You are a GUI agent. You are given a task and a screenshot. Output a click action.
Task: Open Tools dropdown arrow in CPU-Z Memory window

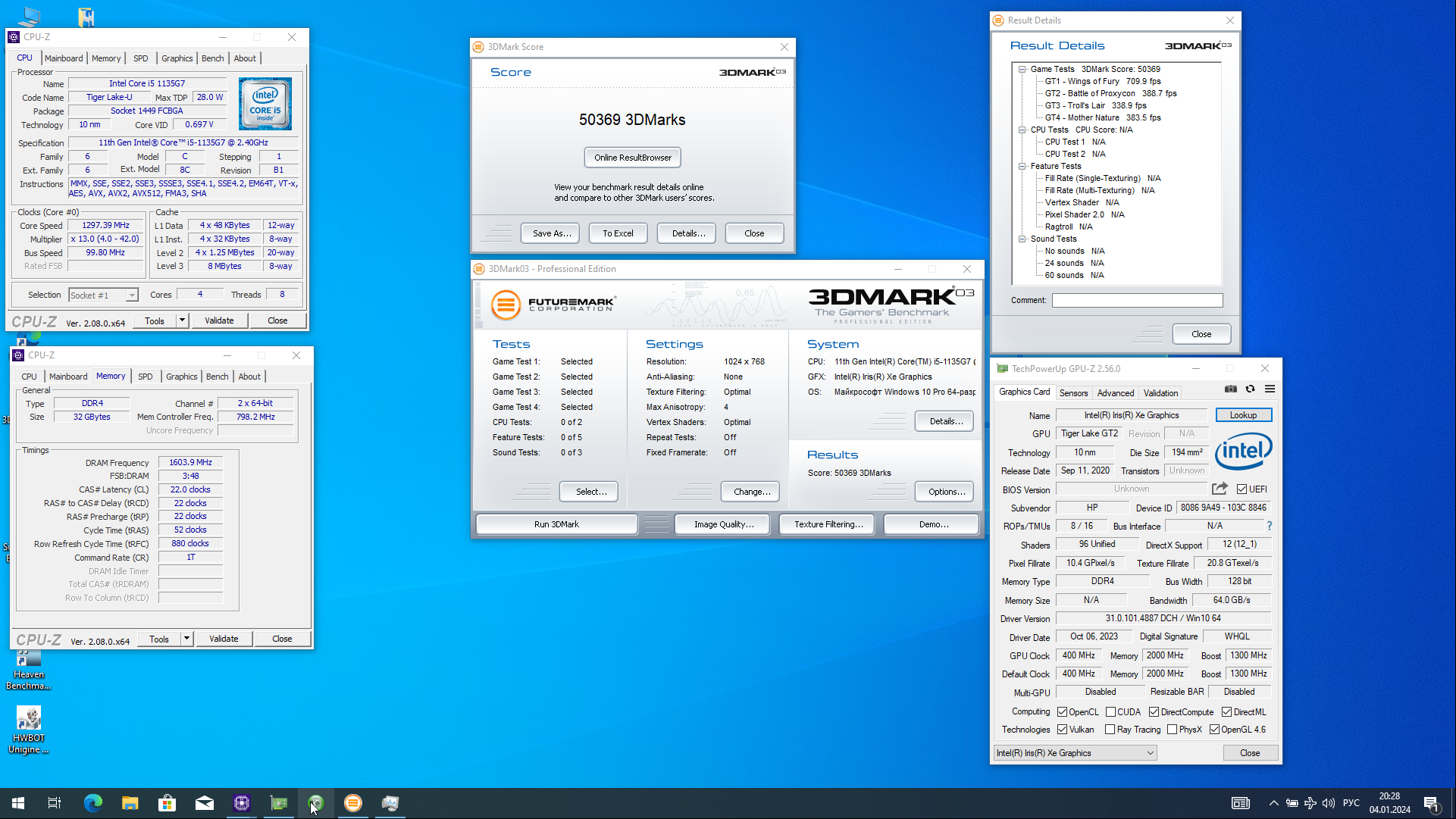click(x=186, y=639)
